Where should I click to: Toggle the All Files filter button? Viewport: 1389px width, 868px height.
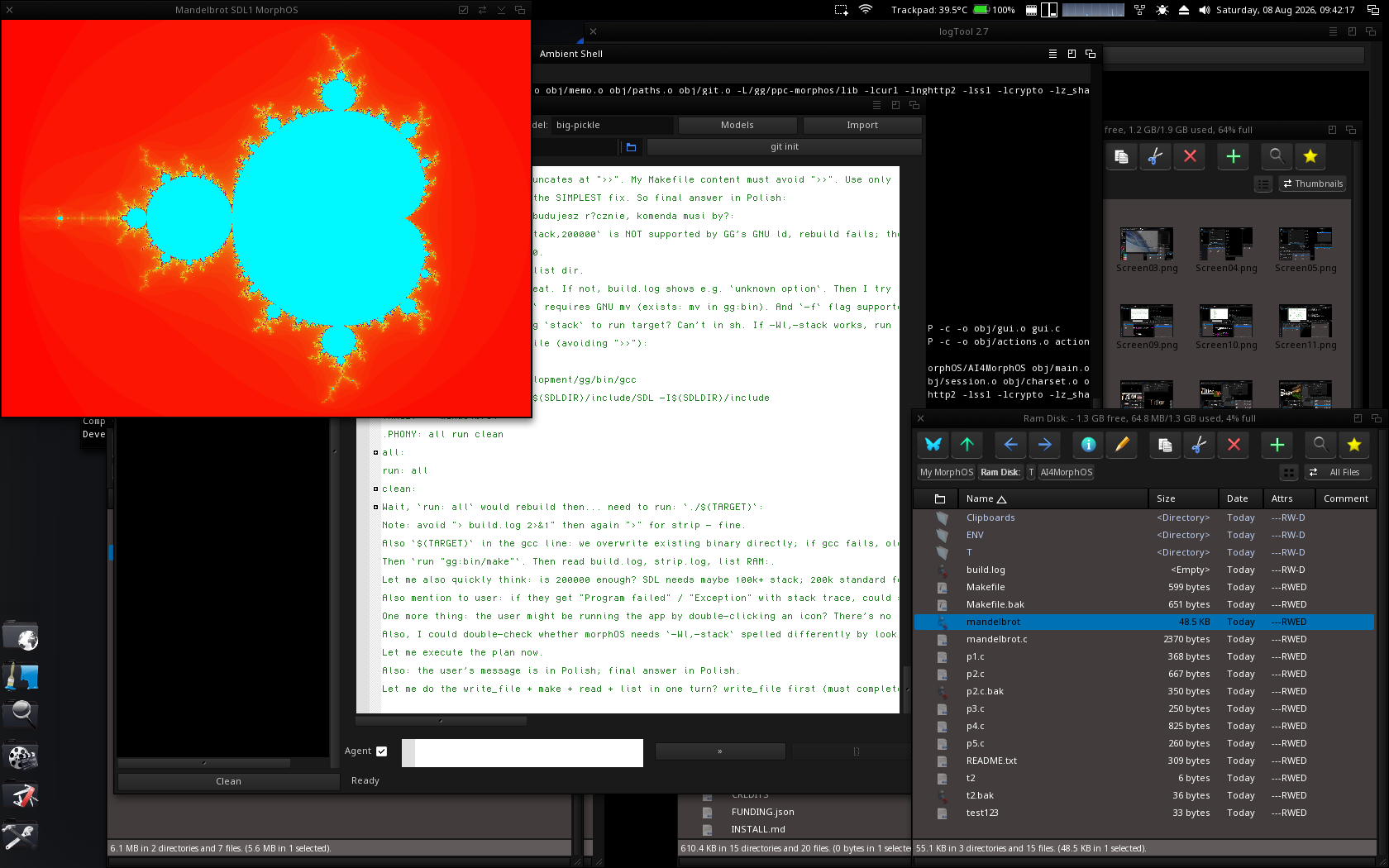(x=1337, y=473)
